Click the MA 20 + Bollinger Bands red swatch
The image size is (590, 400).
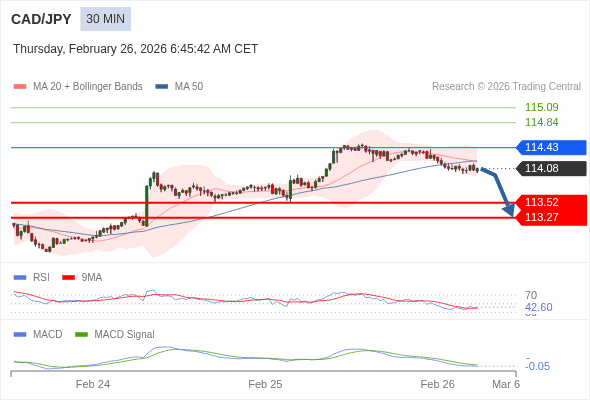pos(20,87)
